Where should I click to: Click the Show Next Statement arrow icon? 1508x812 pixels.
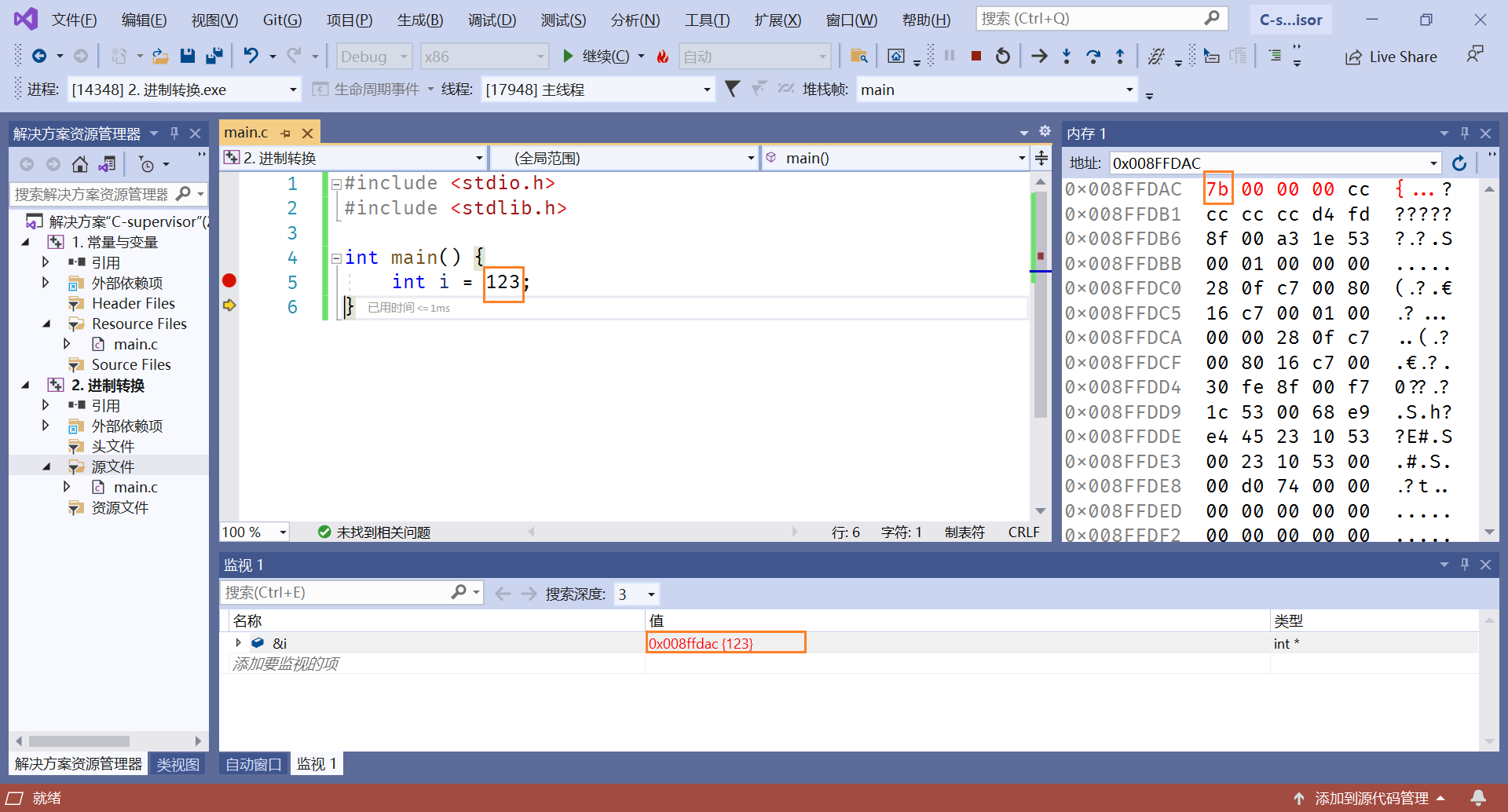[x=1039, y=56]
